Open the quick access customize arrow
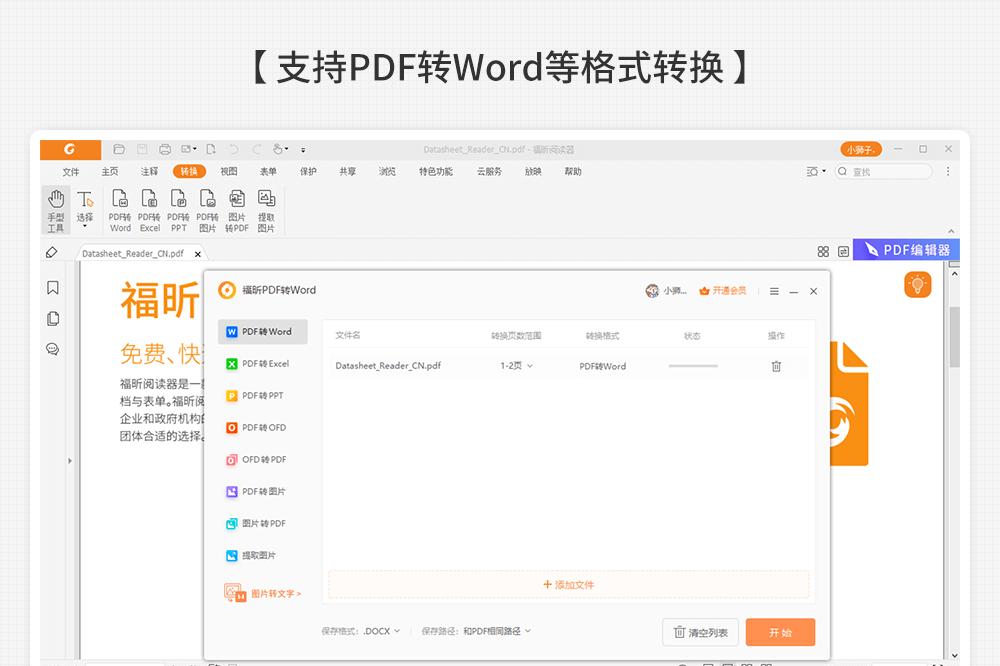Screen dimensions: 1000x666 pos(303,150)
